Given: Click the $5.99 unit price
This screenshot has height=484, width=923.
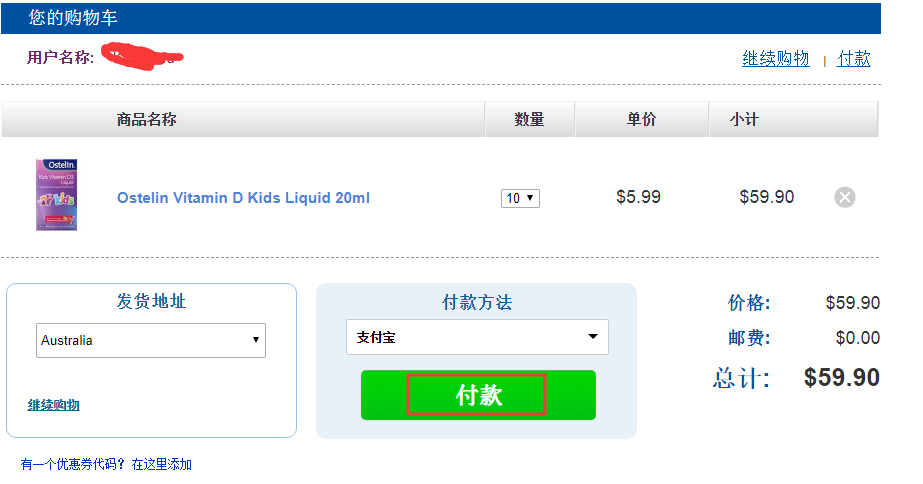Looking at the screenshot, I should 638,197.
